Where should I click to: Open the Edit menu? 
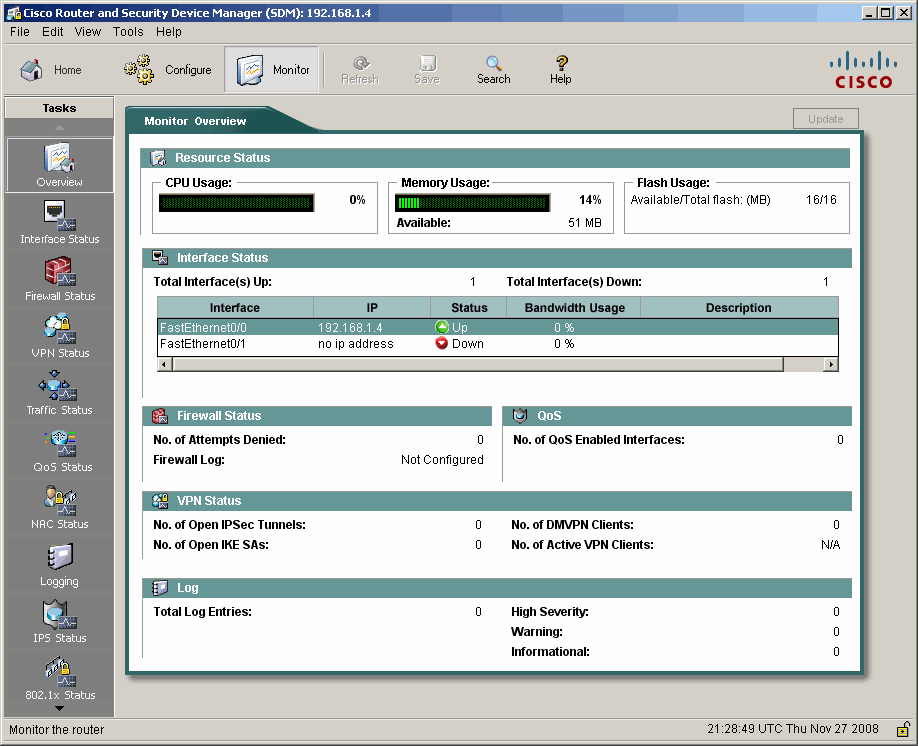[x=53, y=32]
